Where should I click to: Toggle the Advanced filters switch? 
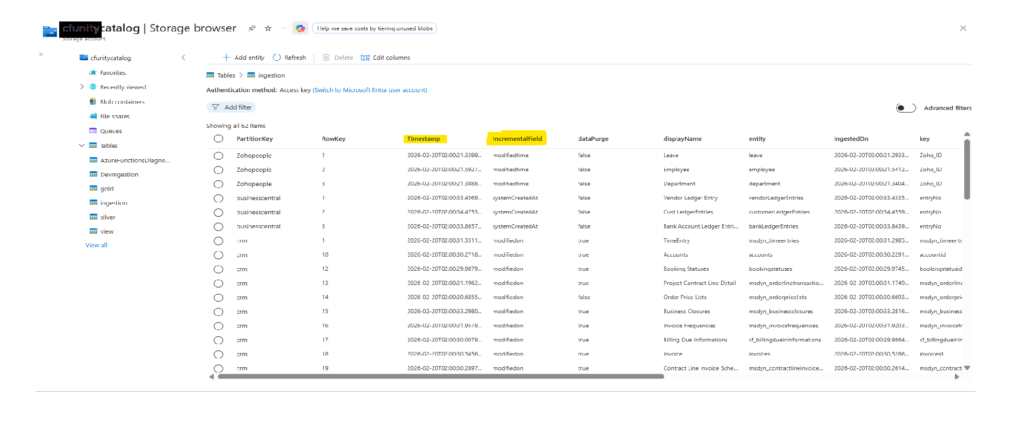pos(905,108)
